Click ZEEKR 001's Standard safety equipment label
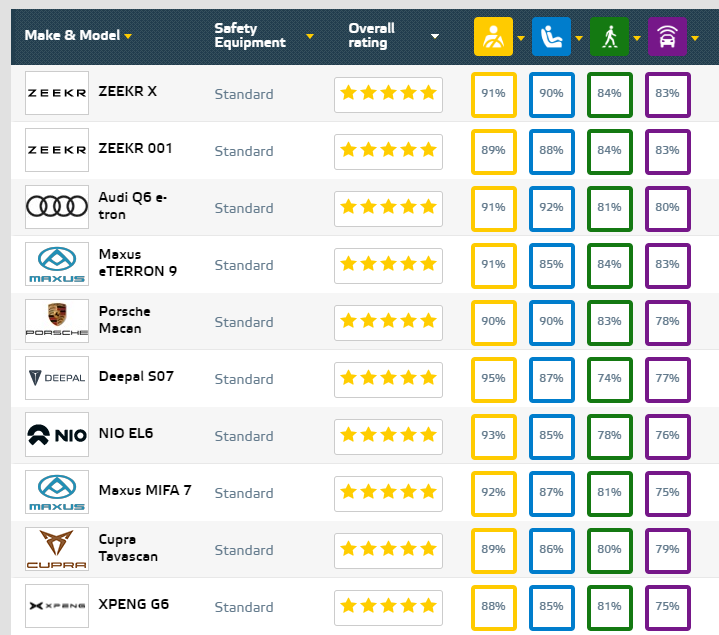 click(x=243, y=152)
